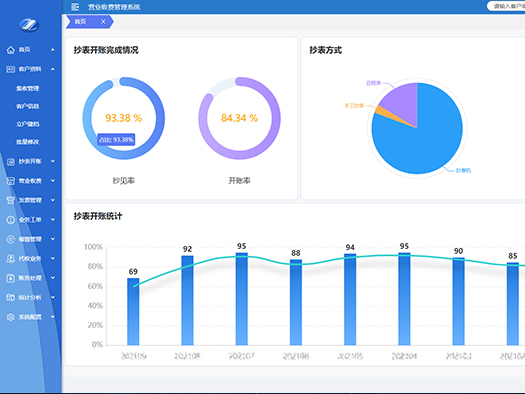Image resolution: width=525 pixels, height=394 pixels.
Task: Expand the 统计分析 menu chevron
Action: tap(53, 297)
